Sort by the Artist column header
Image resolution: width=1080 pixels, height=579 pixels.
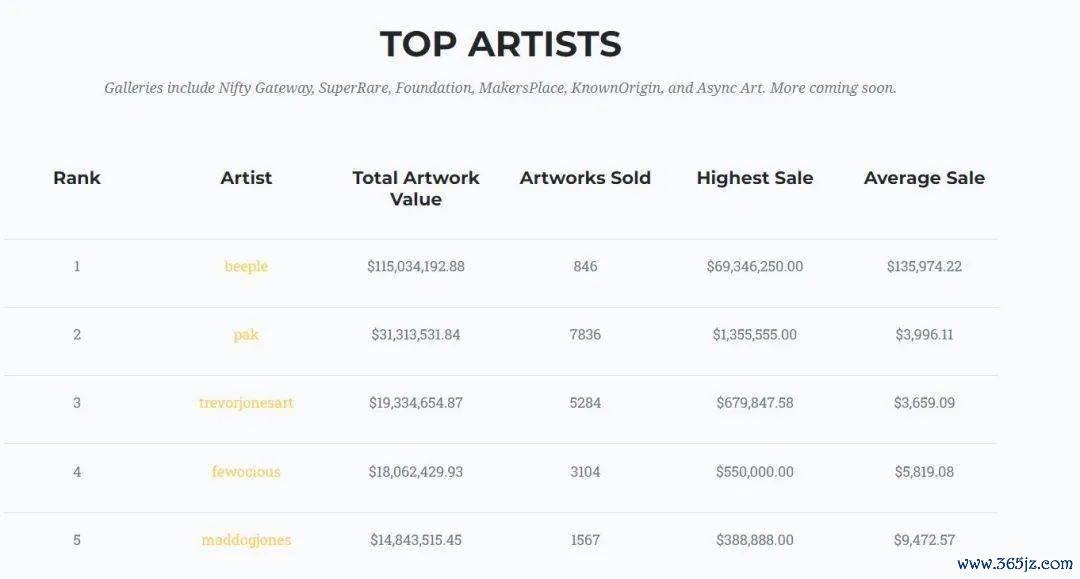(246, 178)
